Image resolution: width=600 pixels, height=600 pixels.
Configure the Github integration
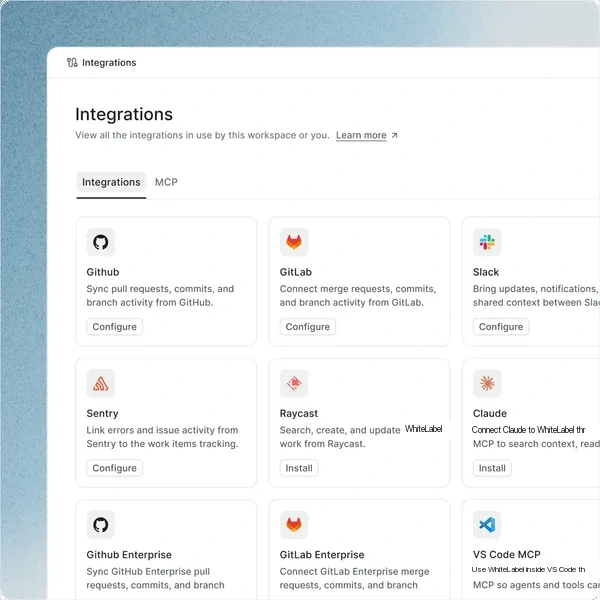tap(114, 327)
